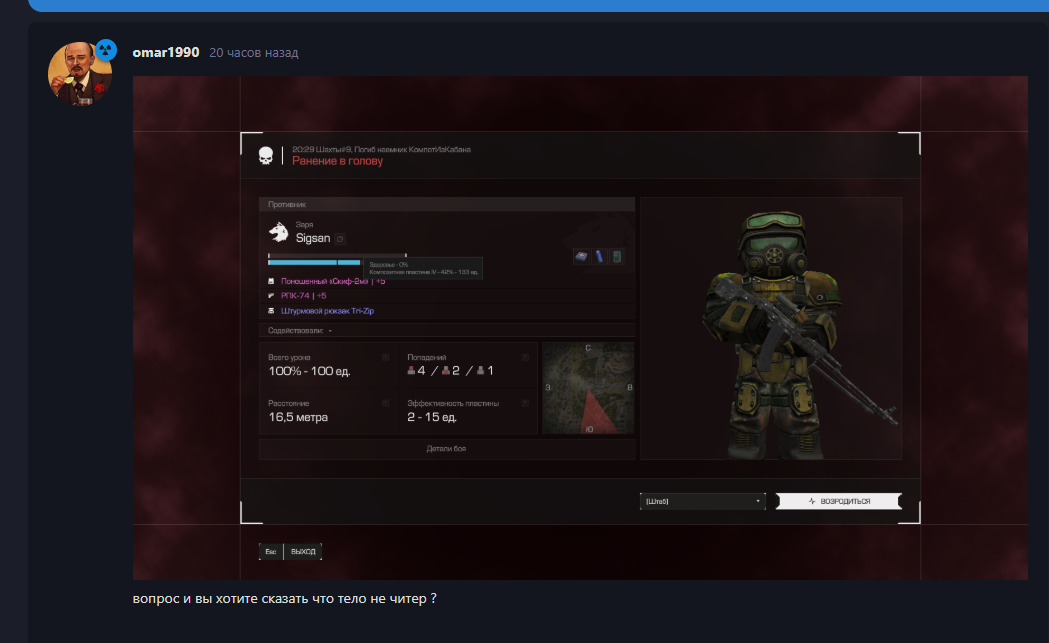Viewport: 1049px width, 643px height.
Task: Click the skull death icon
Action: 266,156
